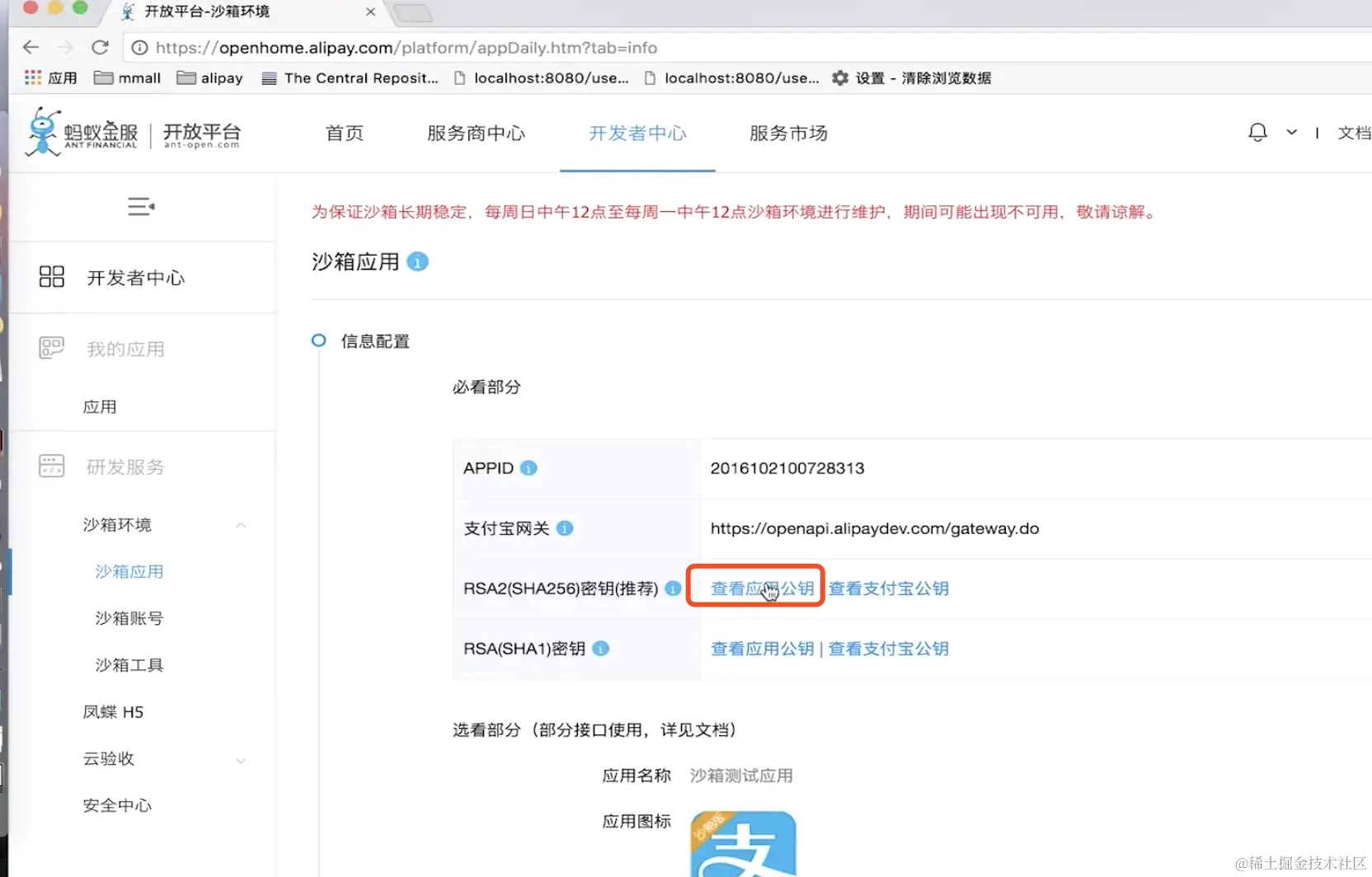Viewport: 1372px width, 877px height.
Task: Click the 研发服务 sidebar icon
Action: tap(51, 466)
